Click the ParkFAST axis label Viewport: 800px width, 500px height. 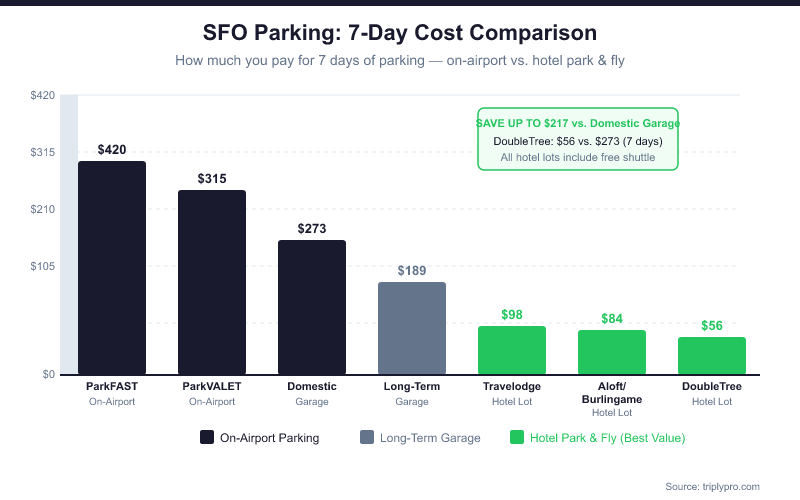pos(112,386)
